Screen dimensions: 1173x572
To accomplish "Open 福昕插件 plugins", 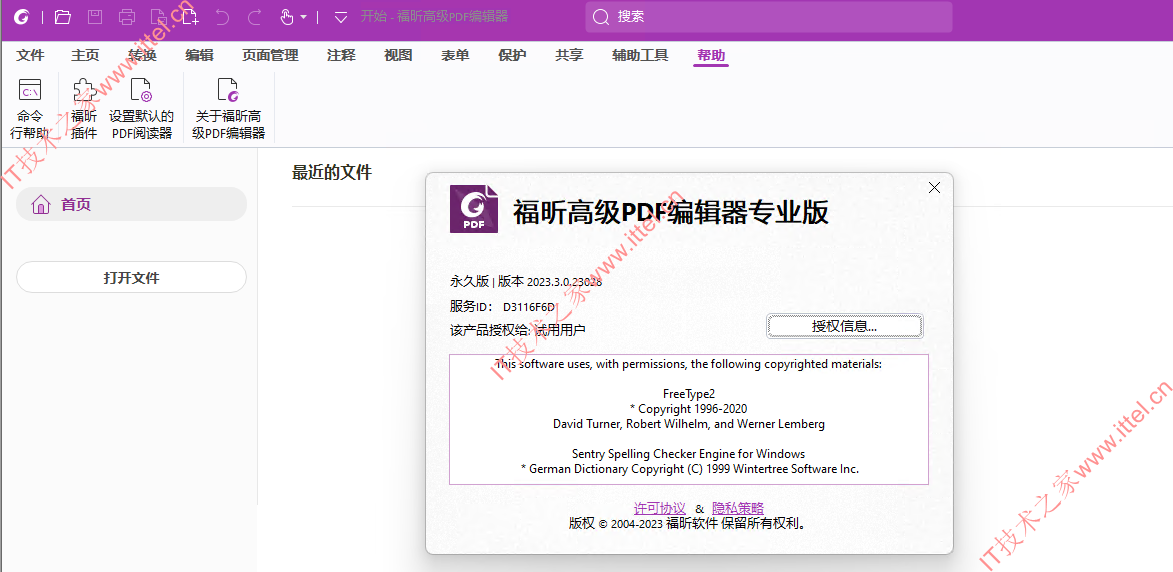I will point(84,109).
